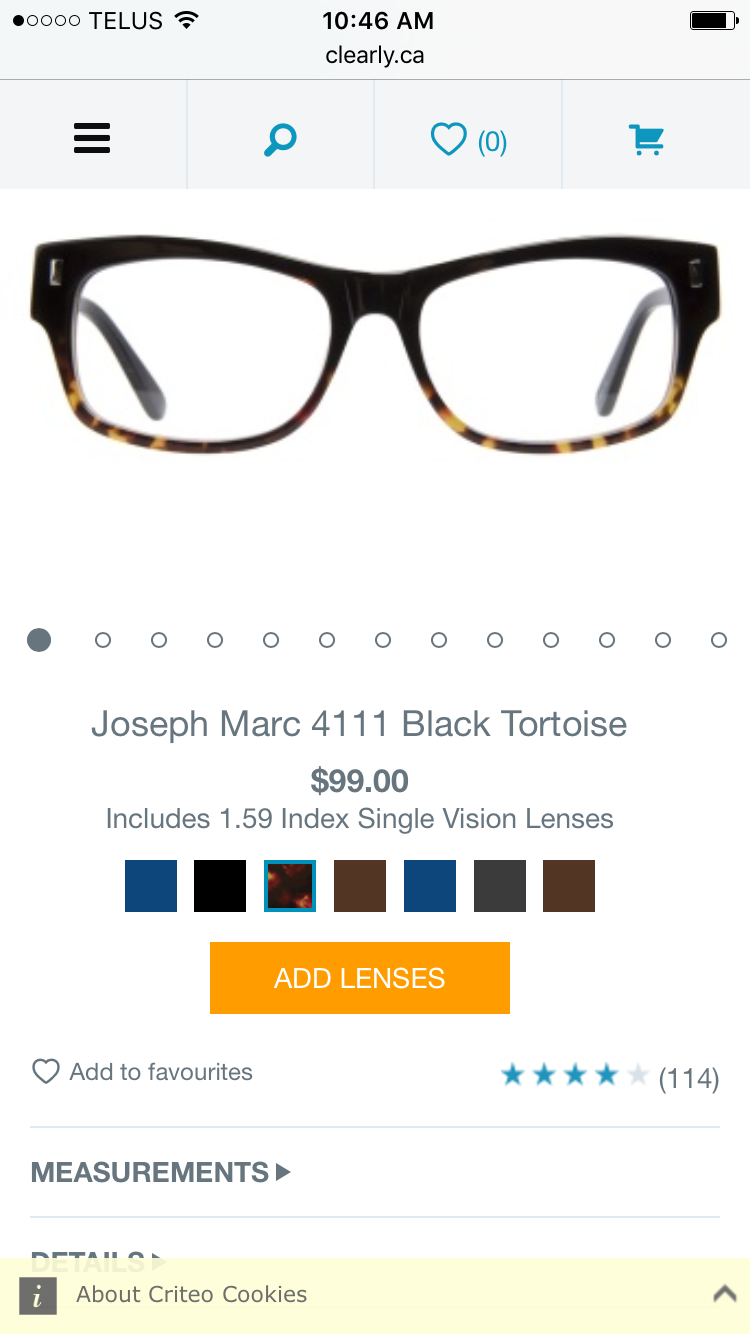Image resolution: width=750 pixels, height=1334 pixels.
Task: Open favourites heart counter in header
Action: 468,140
